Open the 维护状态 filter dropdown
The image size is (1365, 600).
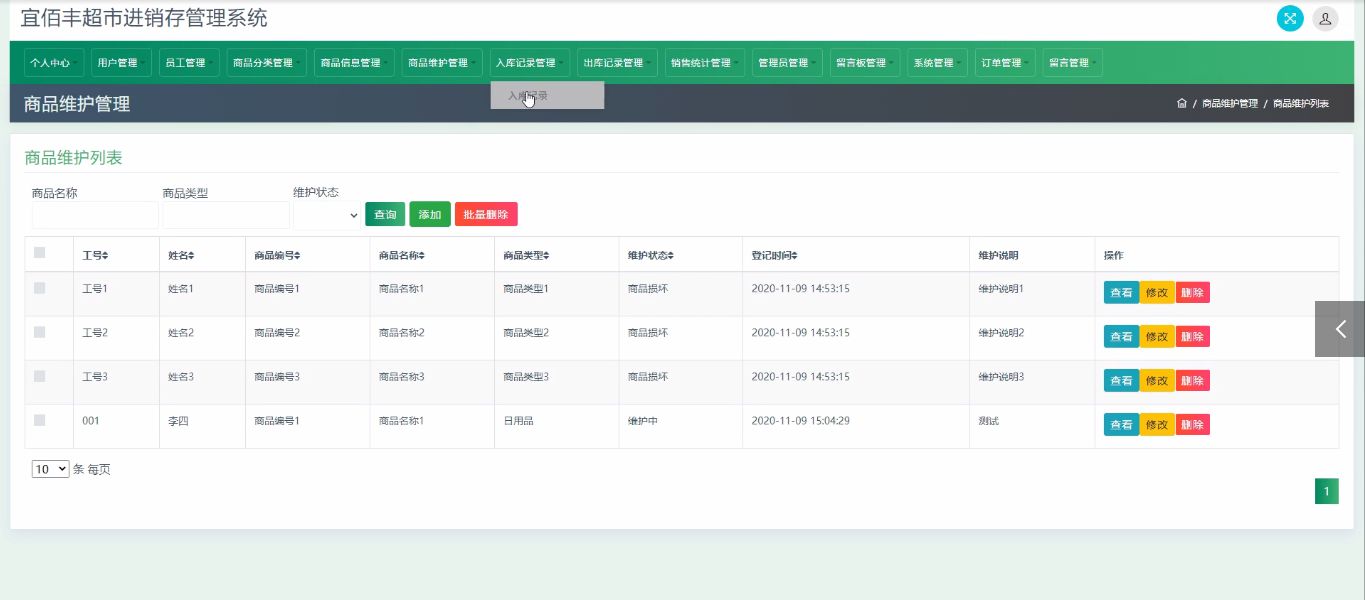(327, 215)
